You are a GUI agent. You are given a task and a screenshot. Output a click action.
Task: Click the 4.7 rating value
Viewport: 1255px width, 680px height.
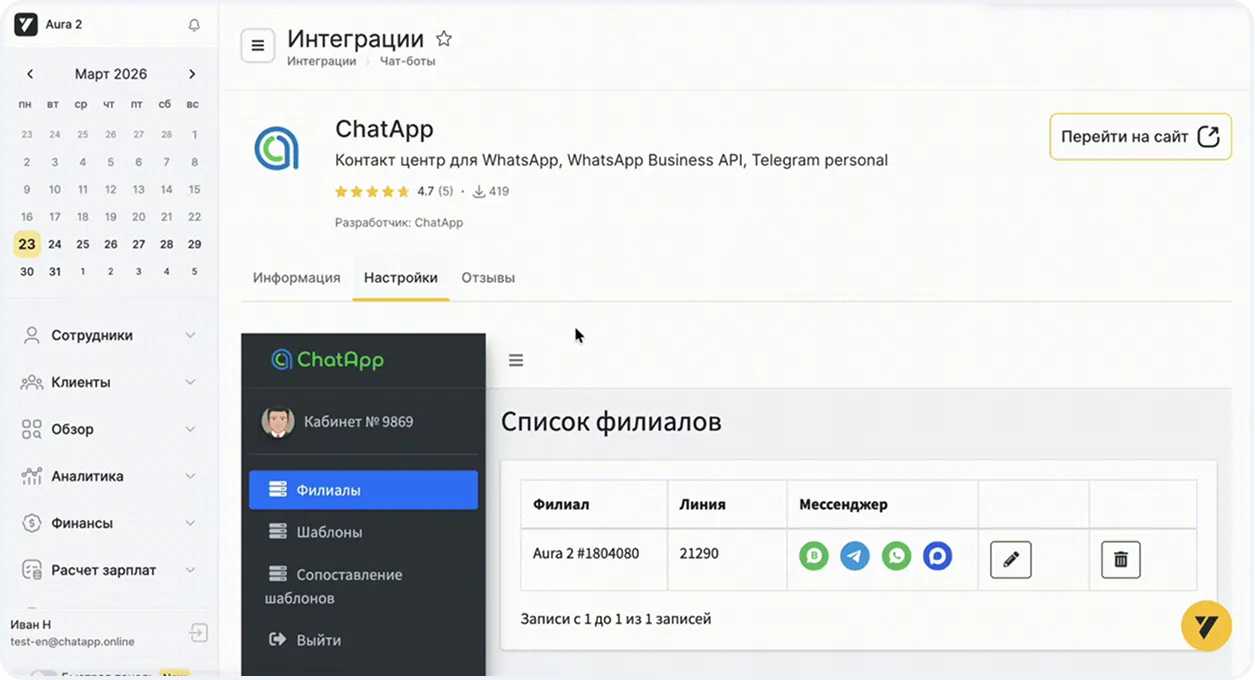click(425, 191)
